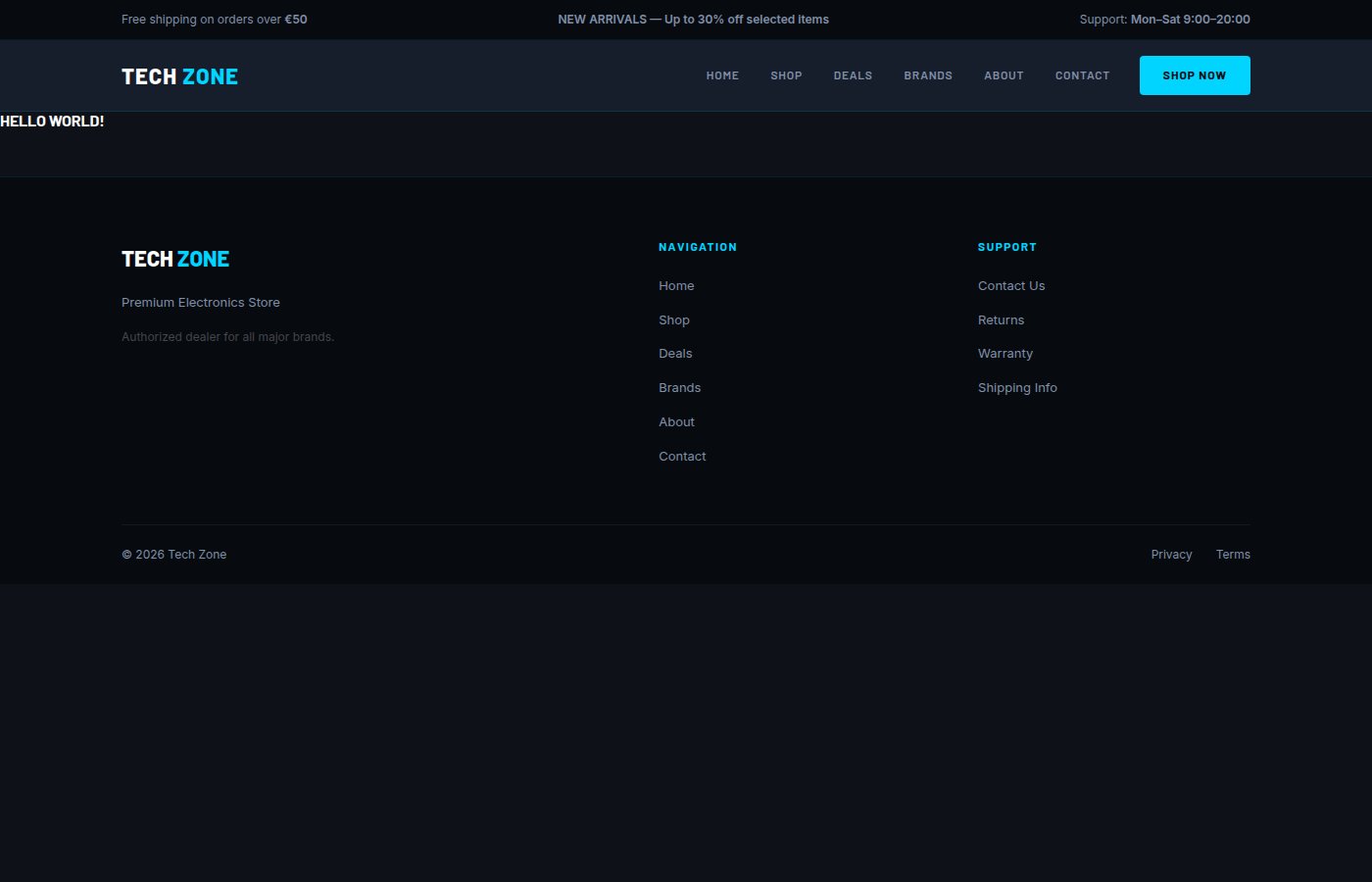Click the Premium Electronics Store tagline

coord(201,303)
